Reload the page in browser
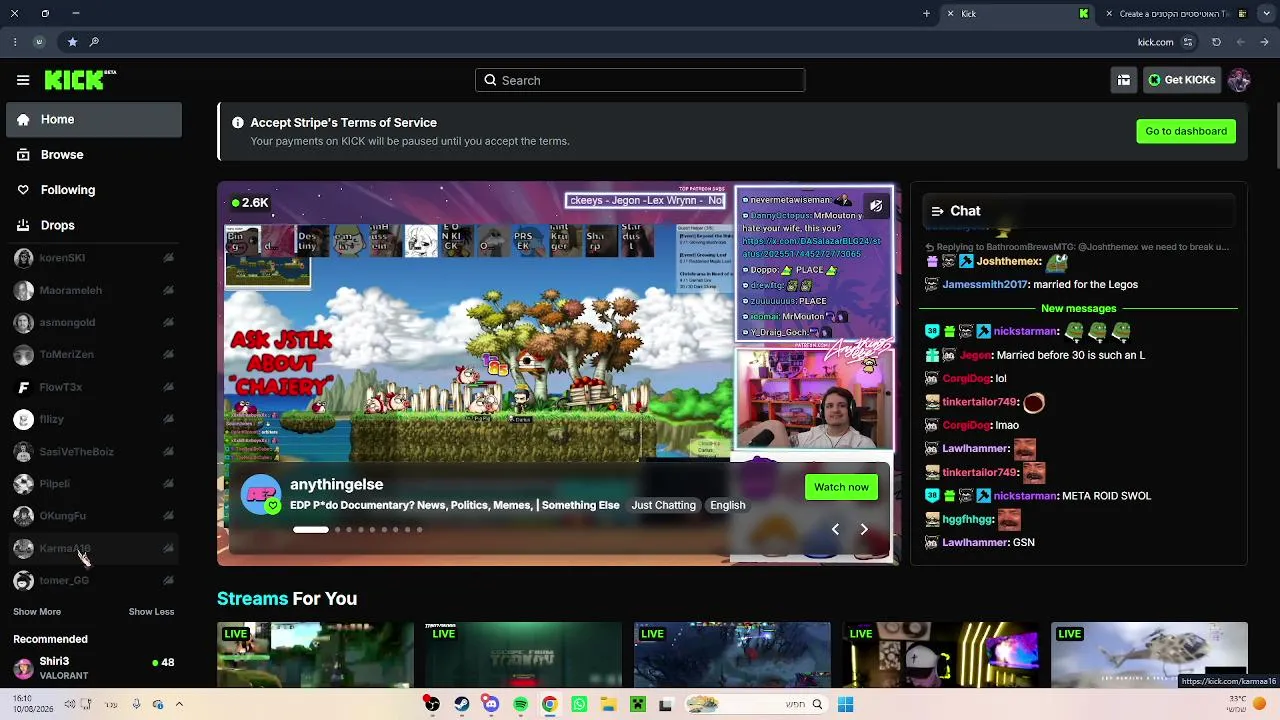 tap(1216, 42)
